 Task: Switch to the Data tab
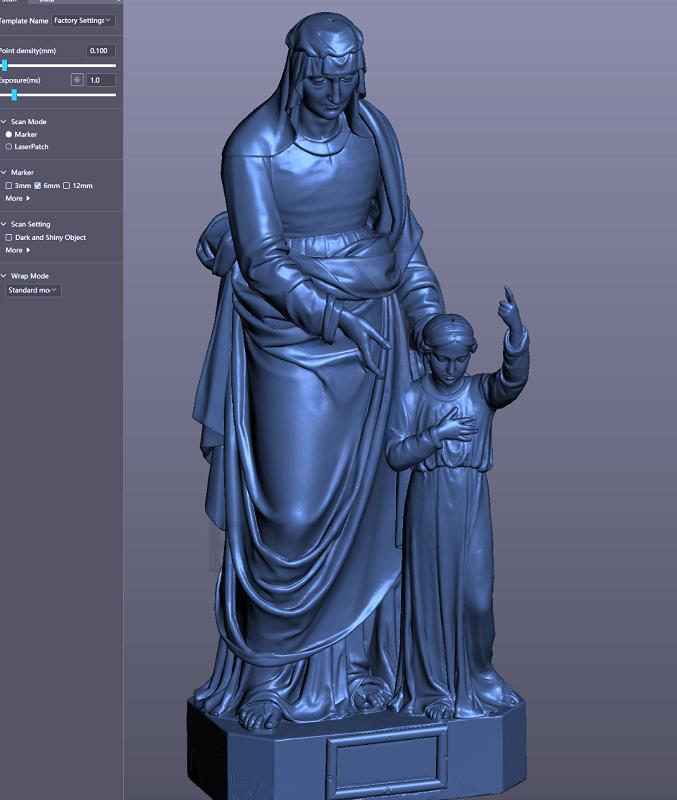coord(46,2)
